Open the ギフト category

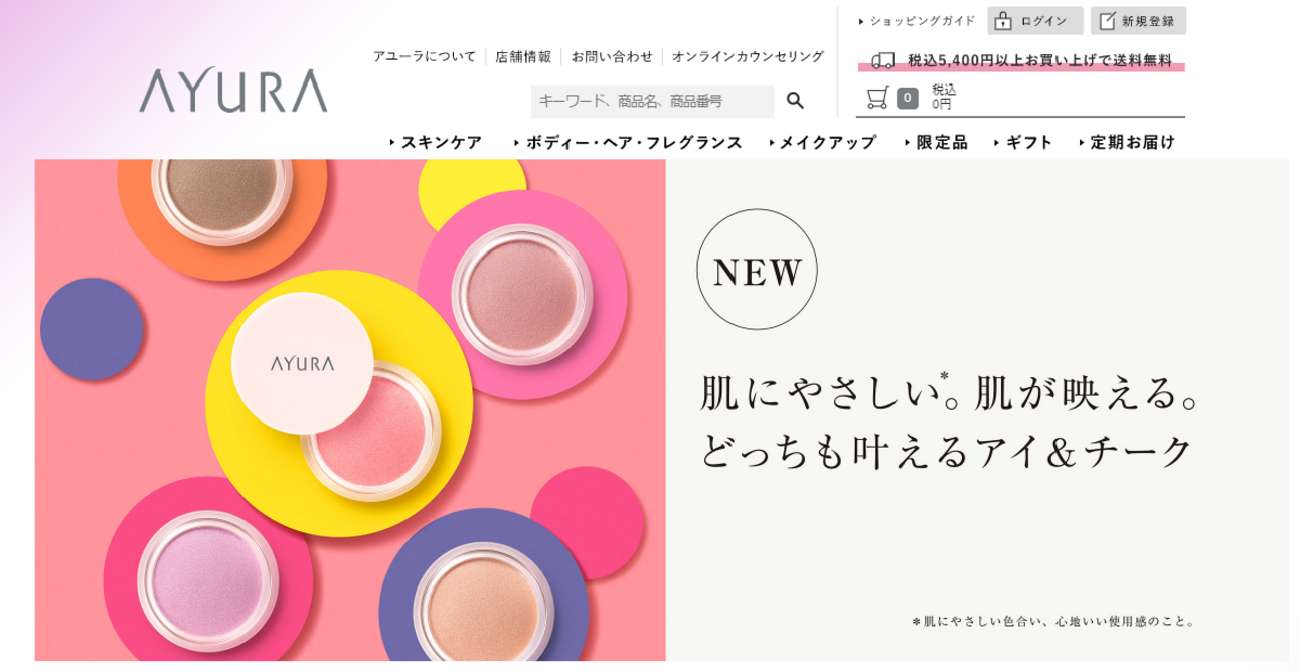[x=1024, y=143]
